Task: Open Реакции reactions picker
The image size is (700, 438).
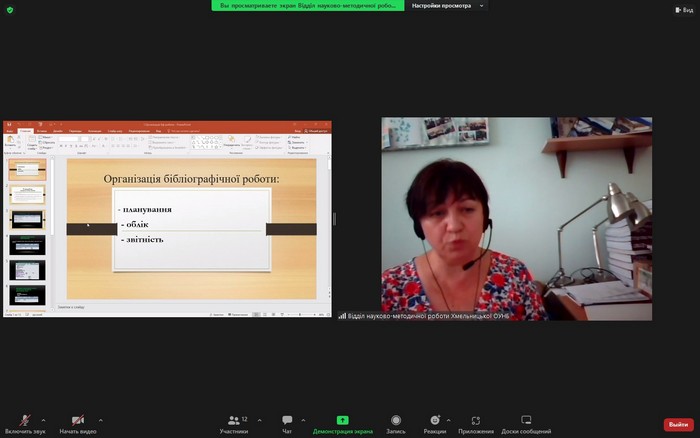Action: (x=435, y=420)
